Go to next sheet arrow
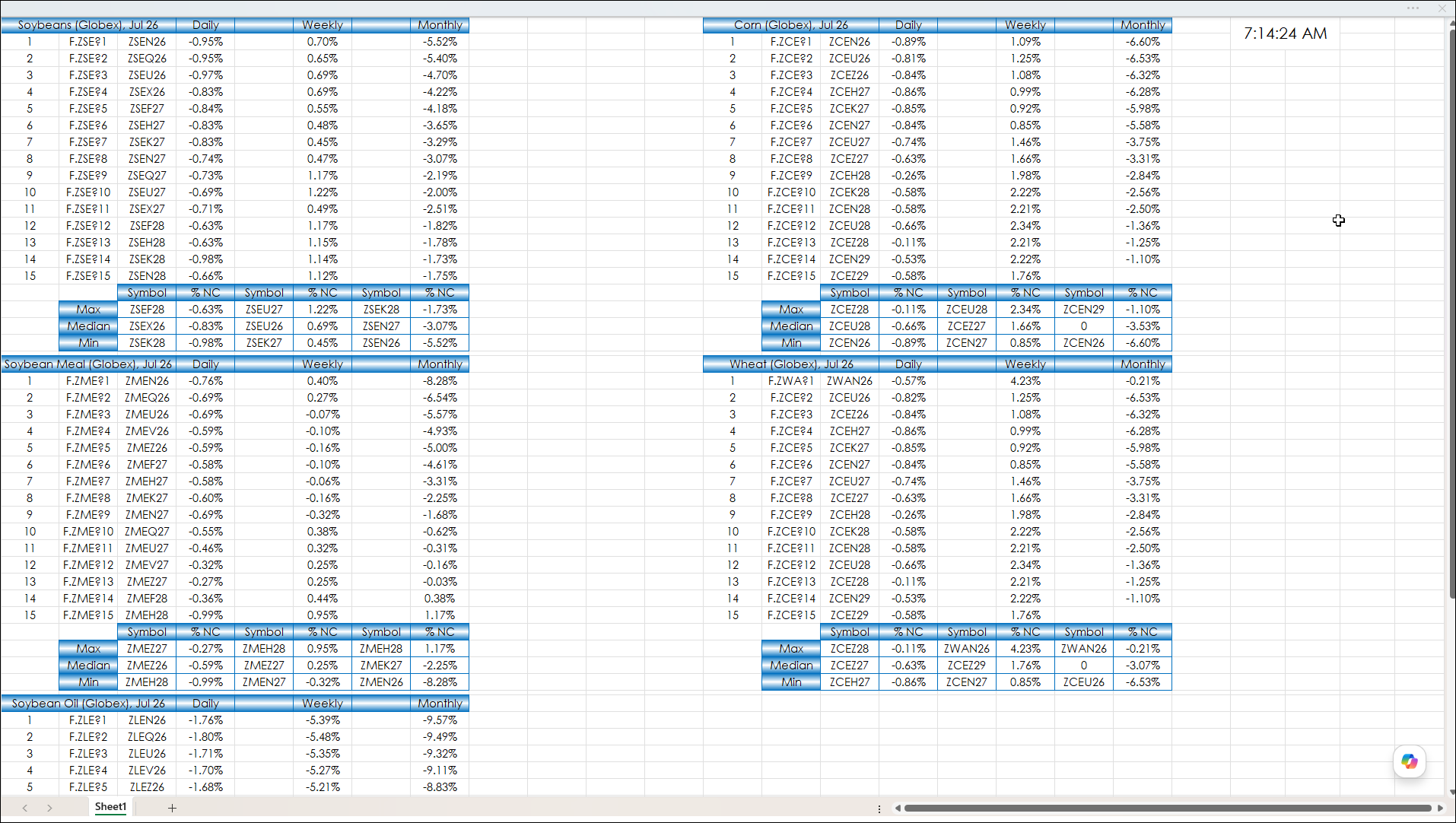The image size is (1456, 823). (x=49, y=808)
